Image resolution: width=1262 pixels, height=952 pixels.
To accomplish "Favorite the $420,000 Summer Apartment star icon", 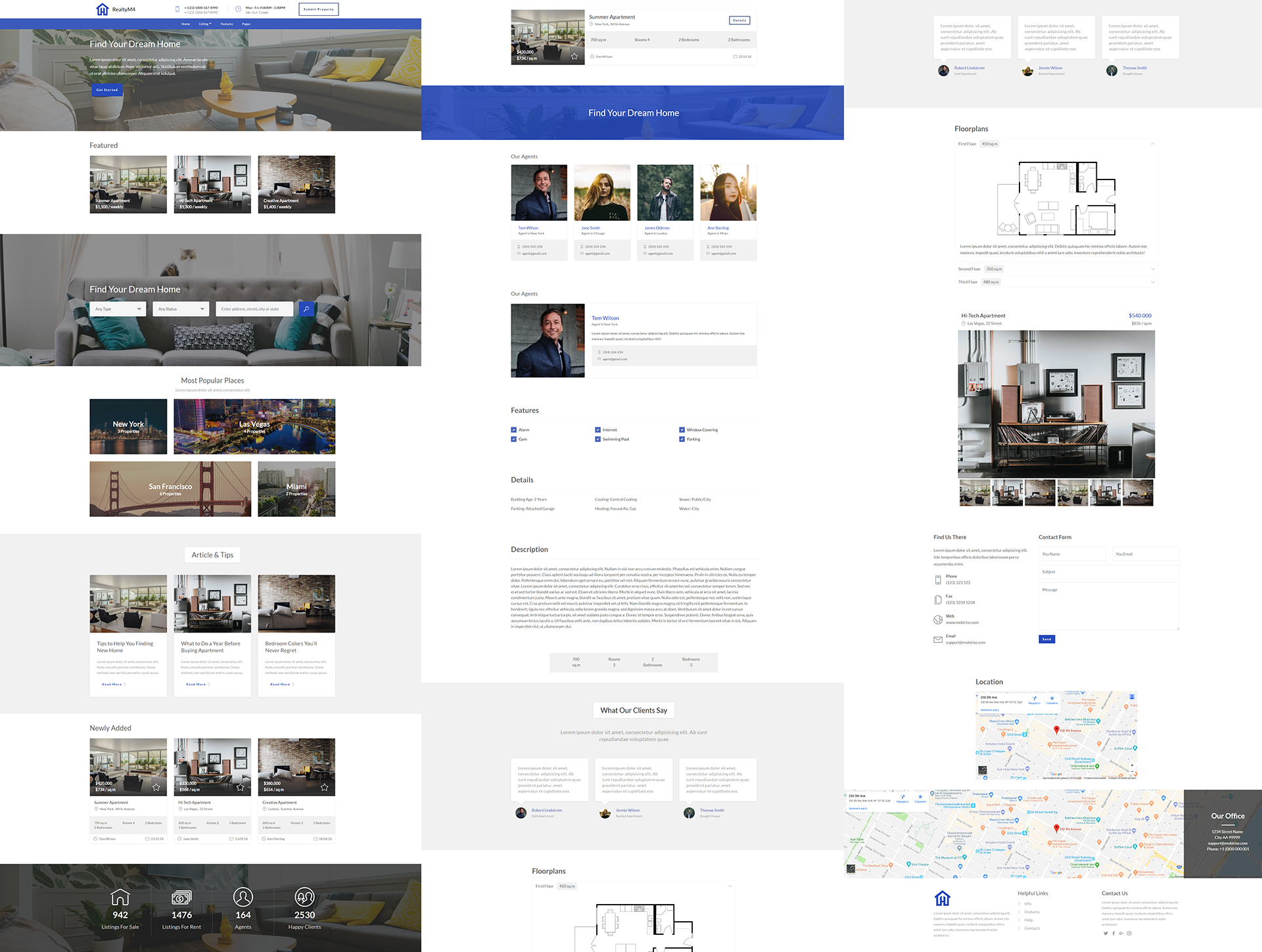I will point(156,787).
